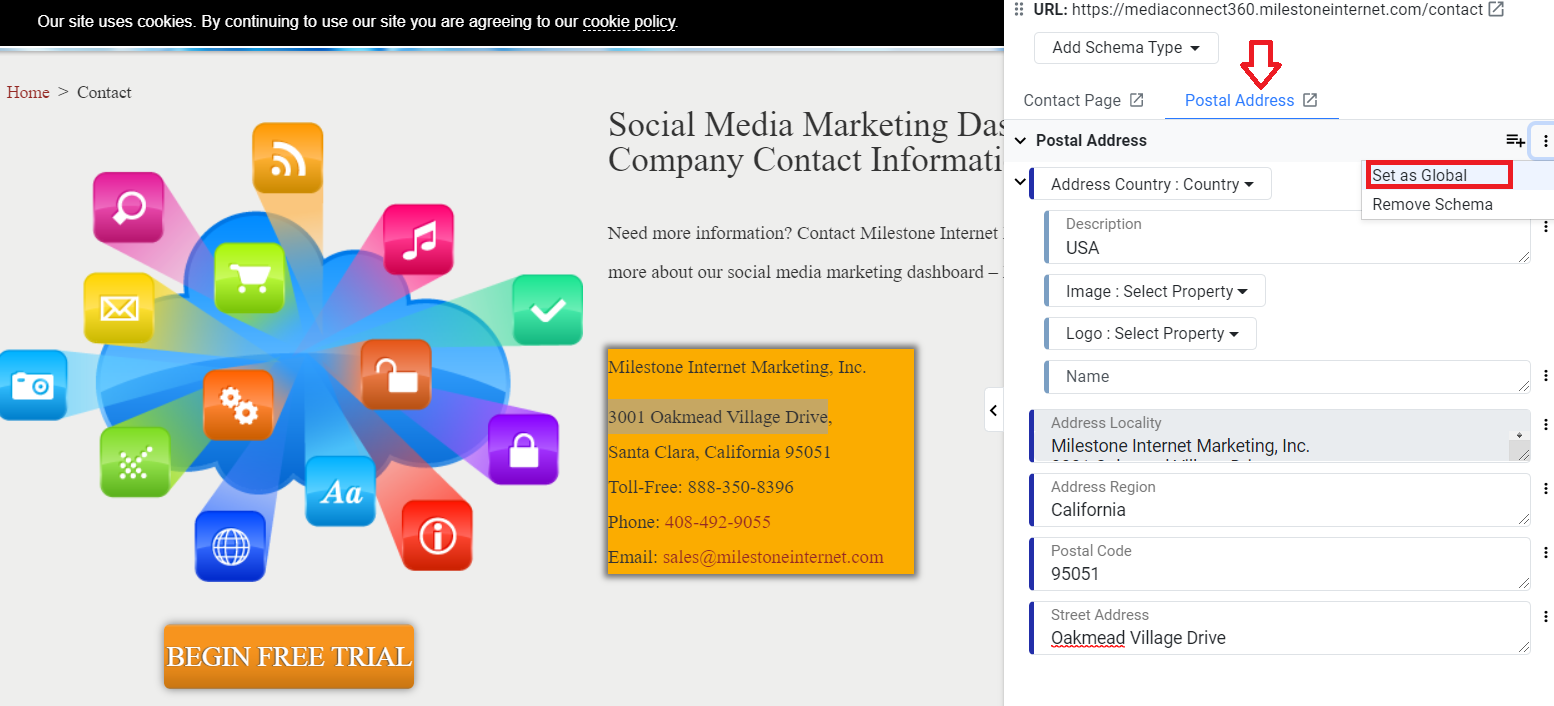Screen dimensions: 1554x706
Task: Click the red info icon
Action: pyautogui.click(x=437, y=535)
